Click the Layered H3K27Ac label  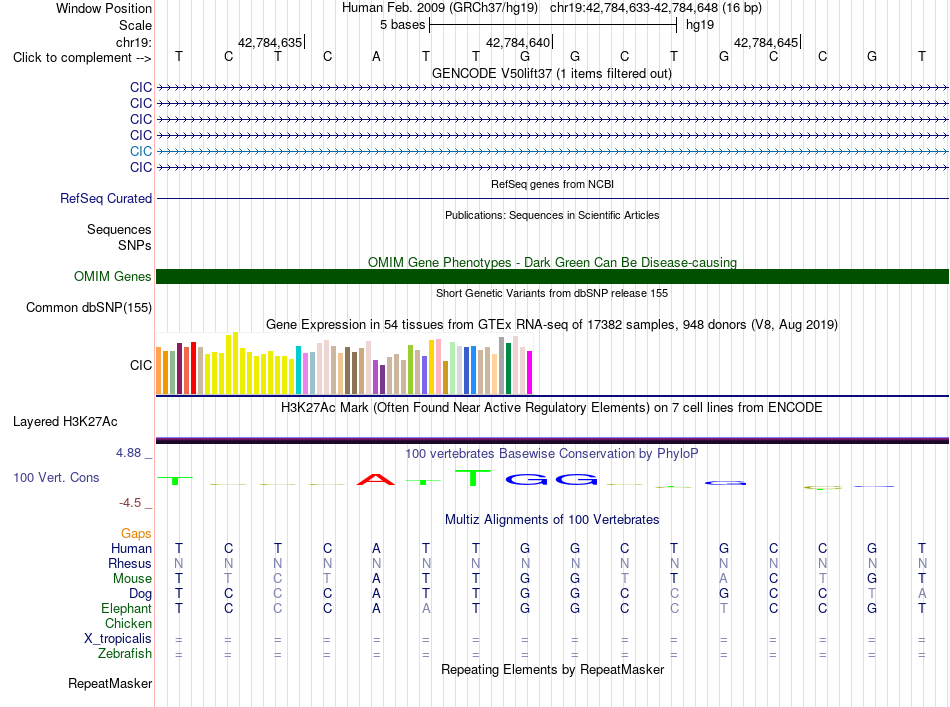(65, 422)
